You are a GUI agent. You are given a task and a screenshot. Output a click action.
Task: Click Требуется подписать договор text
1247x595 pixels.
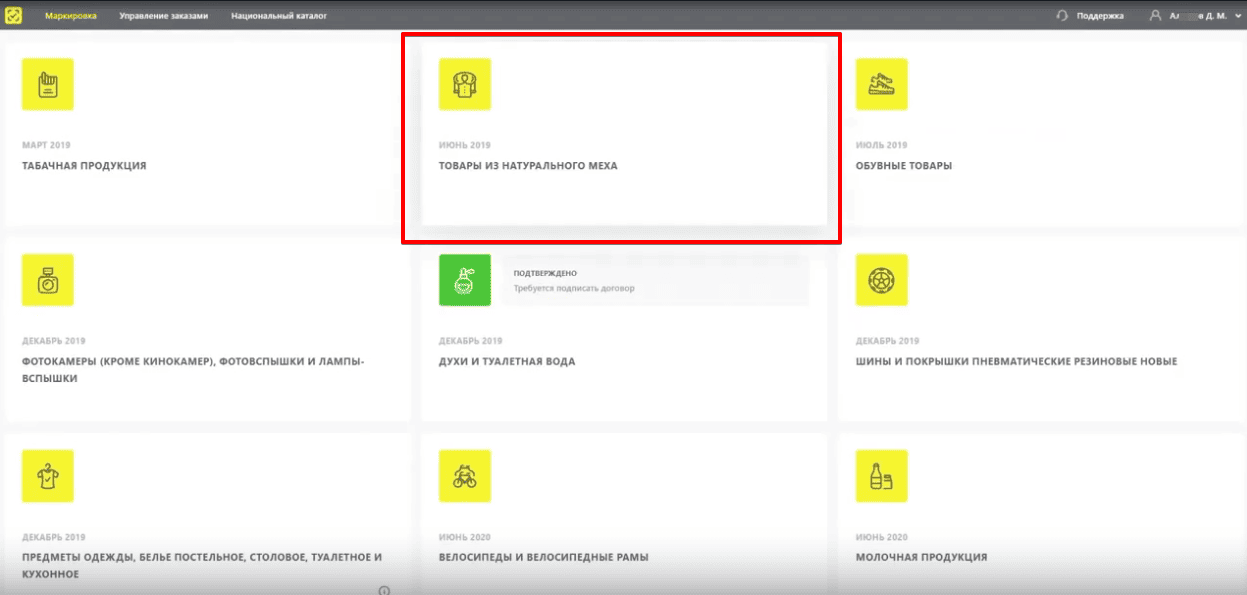pyautogui.click(x=574, y=288)
